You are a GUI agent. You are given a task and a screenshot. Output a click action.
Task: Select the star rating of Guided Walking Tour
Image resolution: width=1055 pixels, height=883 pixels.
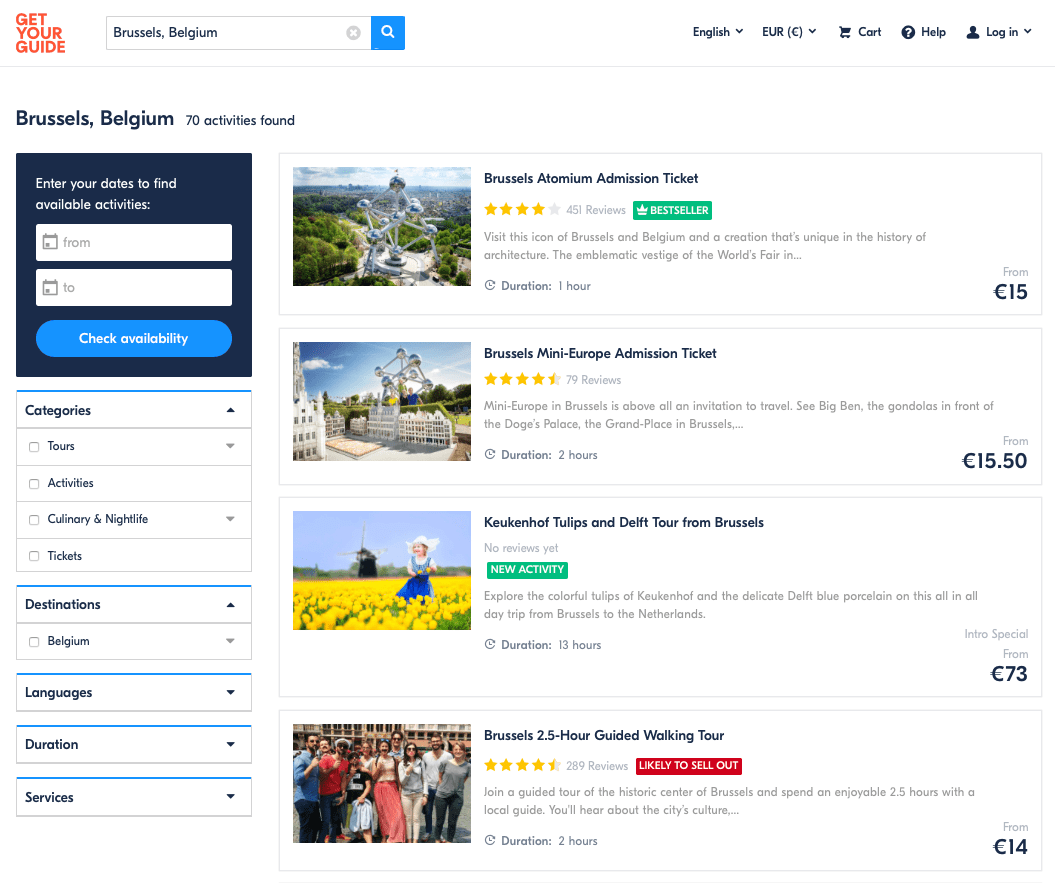pyautogui.click(x=522, y=765)
